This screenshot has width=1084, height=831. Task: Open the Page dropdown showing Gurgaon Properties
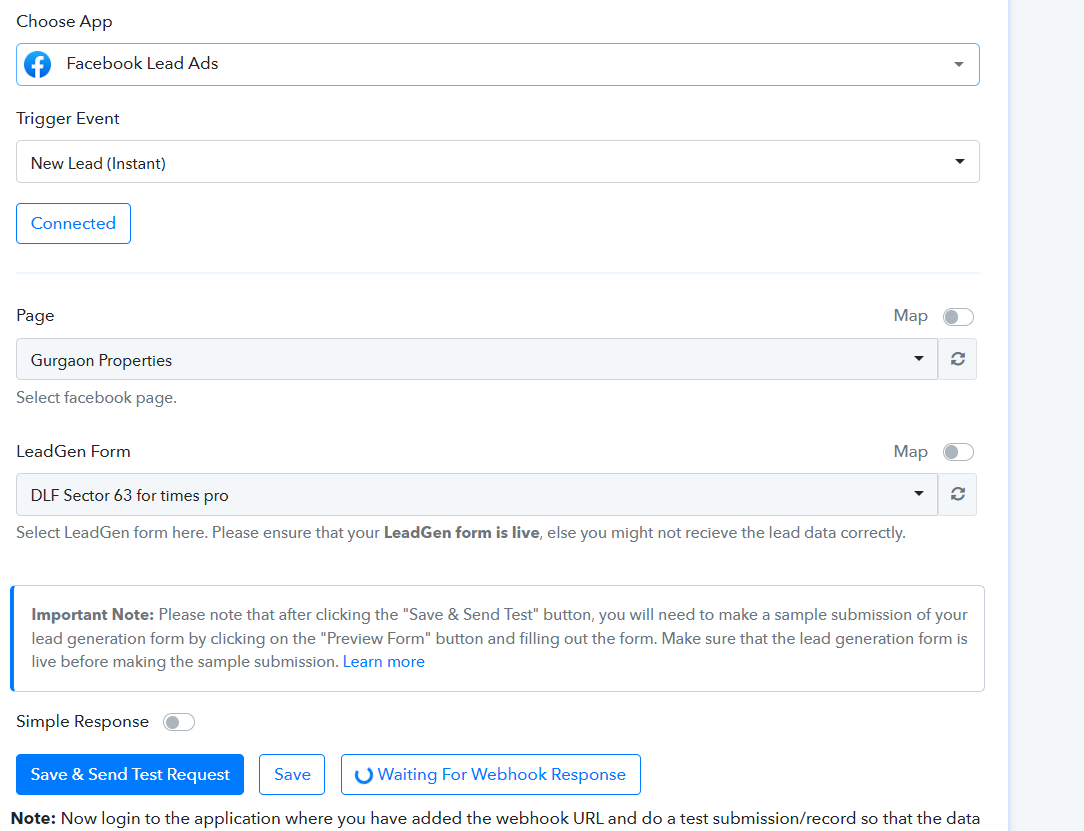pos(477,359)
